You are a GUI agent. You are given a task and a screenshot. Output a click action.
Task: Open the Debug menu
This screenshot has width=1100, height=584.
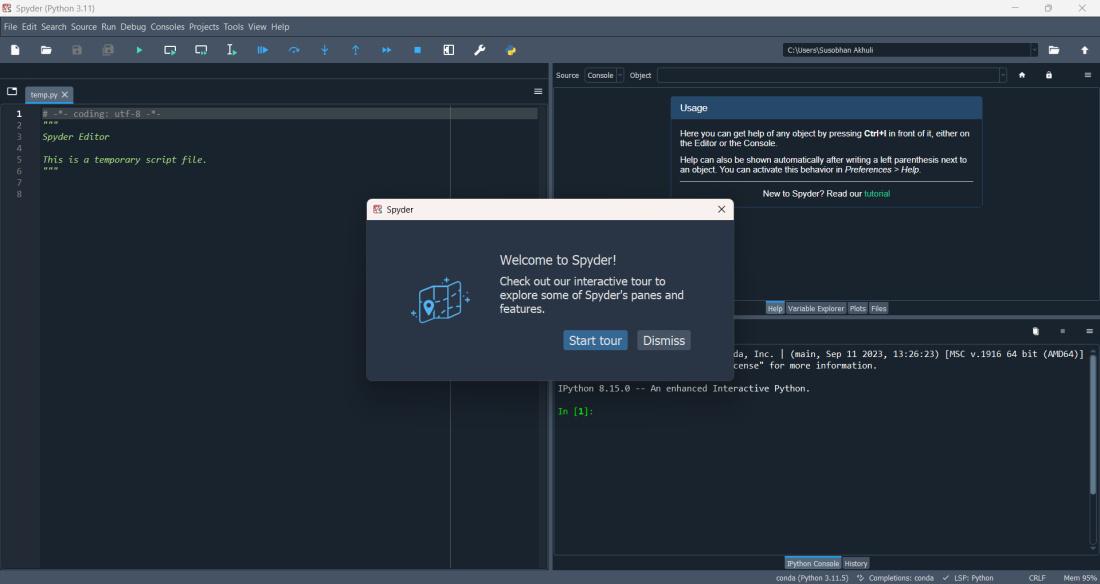tap(133, 27)
